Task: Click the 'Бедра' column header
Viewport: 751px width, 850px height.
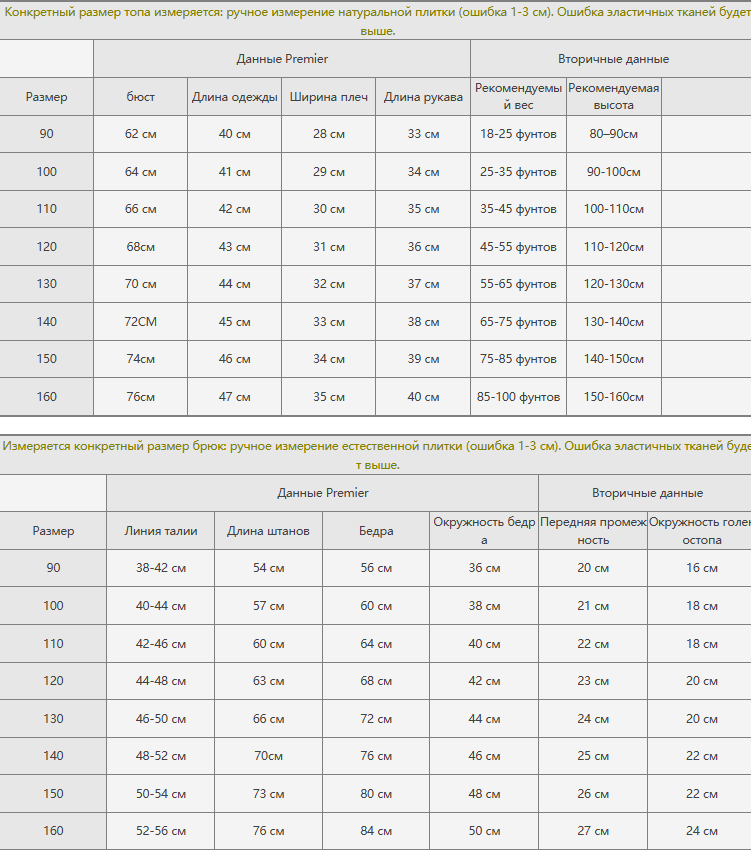Action: point(376,531)
